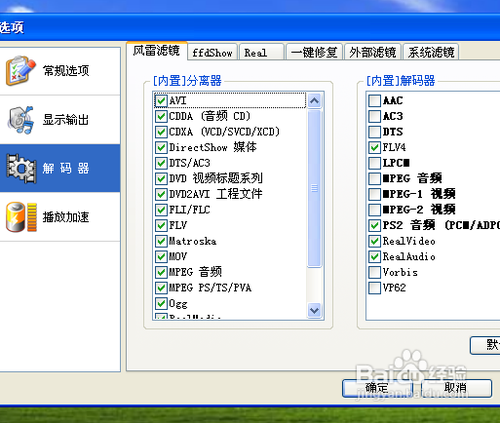Toggle the FLV splitter checkbox
Image resolution: width=500 pixels, height=423 pixels.
[161, 225]
